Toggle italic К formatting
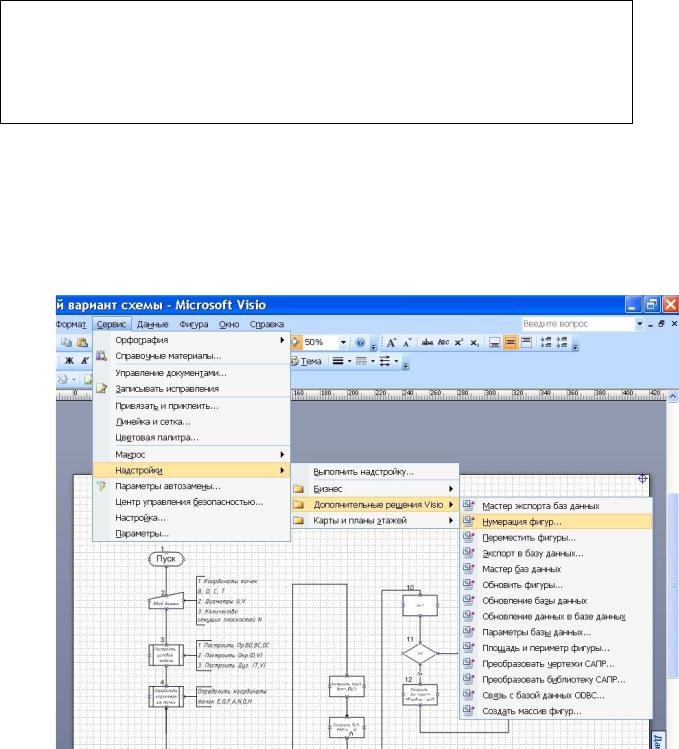 pyautogui.click(x=85, y=361)
